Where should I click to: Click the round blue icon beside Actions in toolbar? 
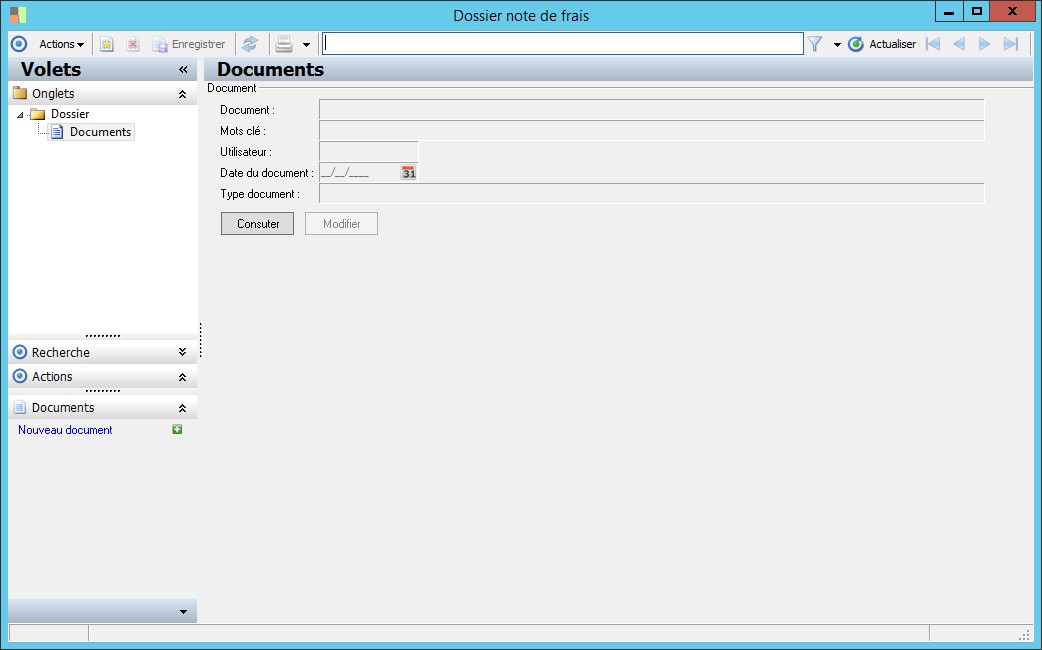click(19, 45)
